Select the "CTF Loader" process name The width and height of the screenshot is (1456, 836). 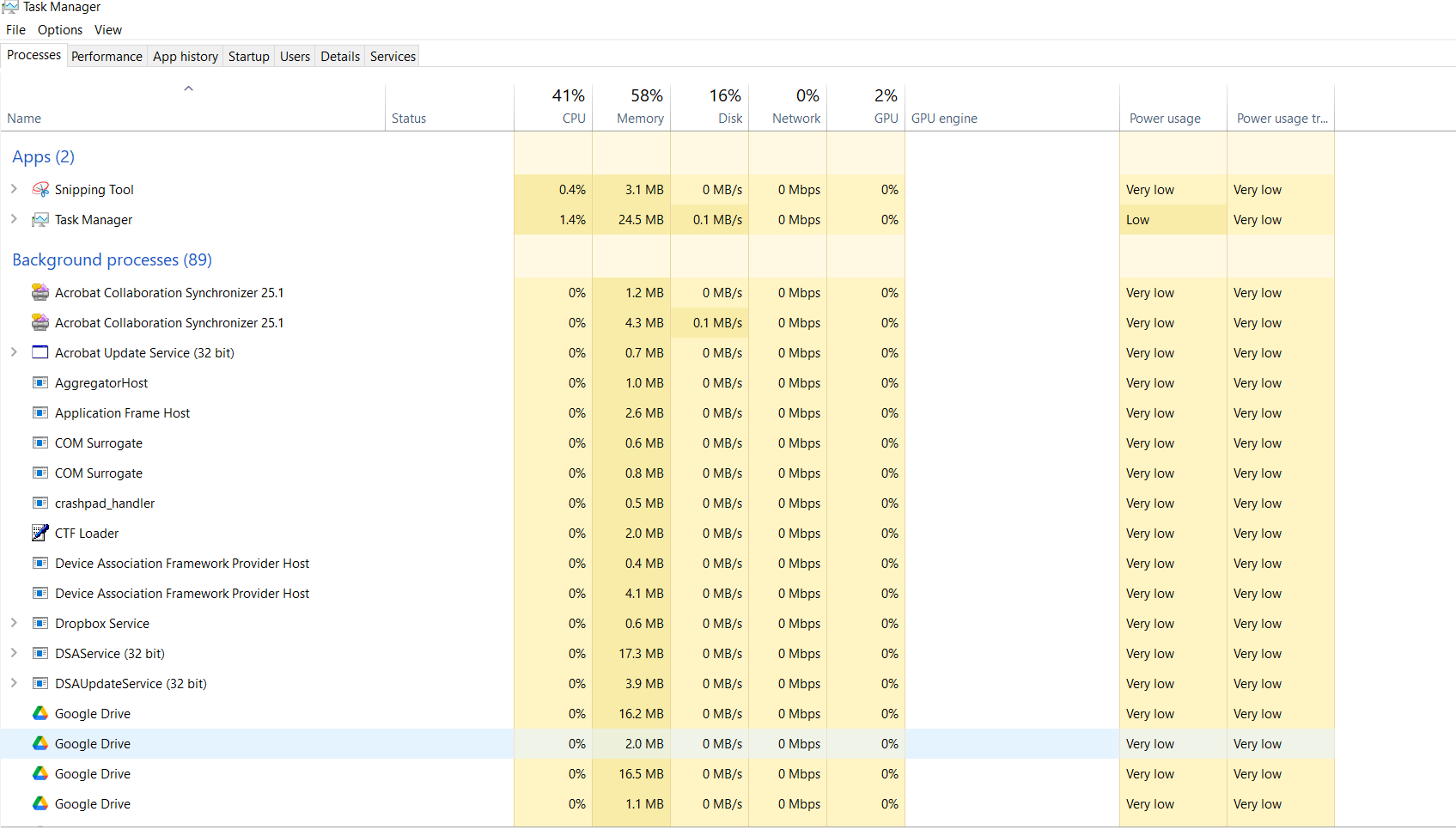87,534
